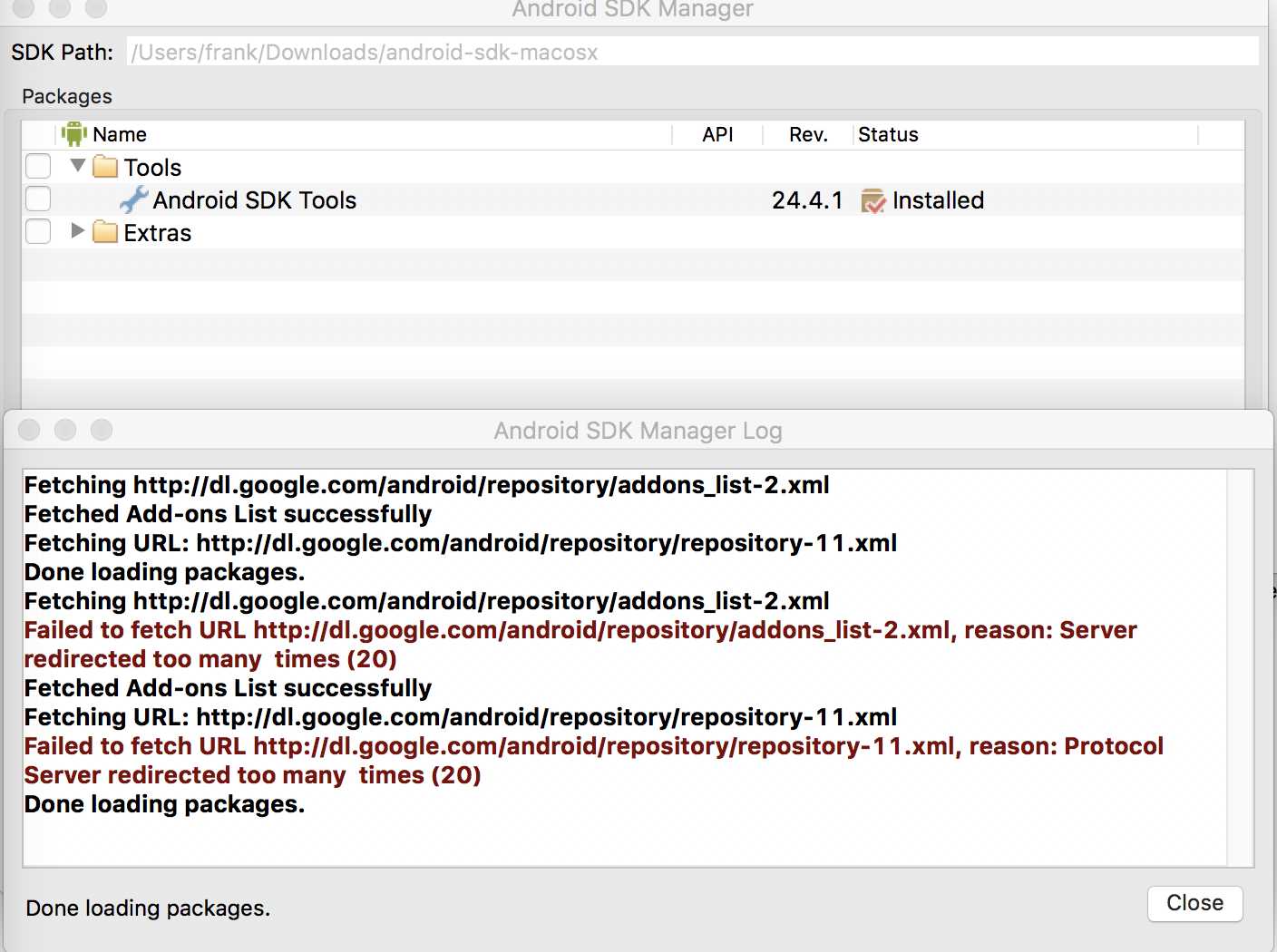Click the Installed status icon
The width and height of the screenshot is (1277, 952).
tap(873, 200)
